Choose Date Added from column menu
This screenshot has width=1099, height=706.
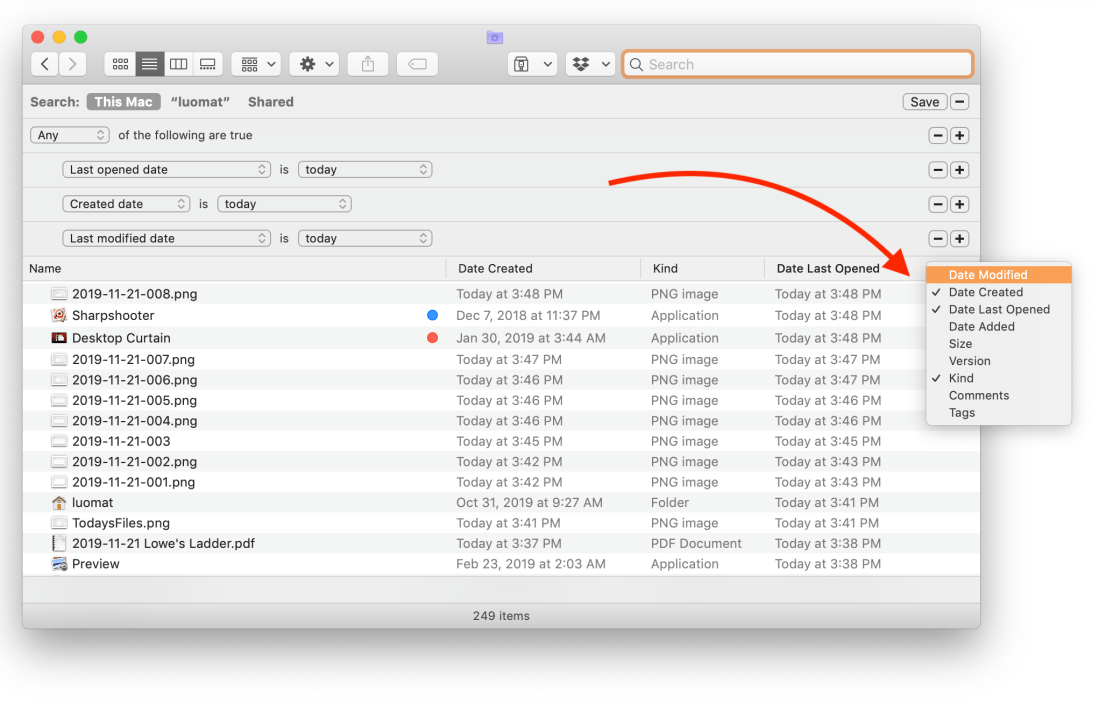click(x=981, y=327)
